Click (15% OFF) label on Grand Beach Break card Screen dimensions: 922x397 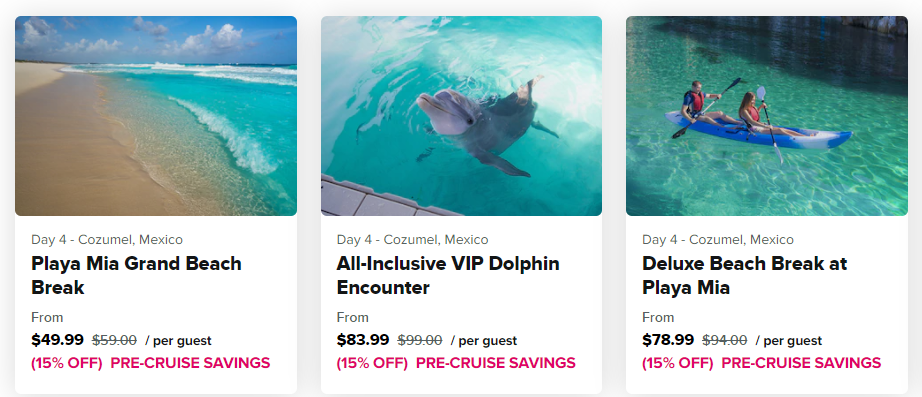[67, 363]
